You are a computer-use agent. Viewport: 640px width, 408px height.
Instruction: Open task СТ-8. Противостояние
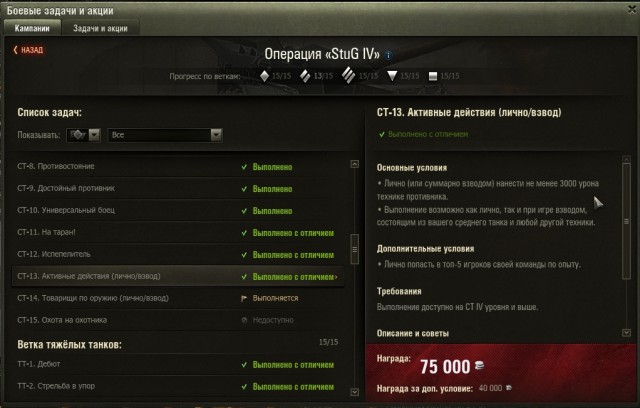178,166
